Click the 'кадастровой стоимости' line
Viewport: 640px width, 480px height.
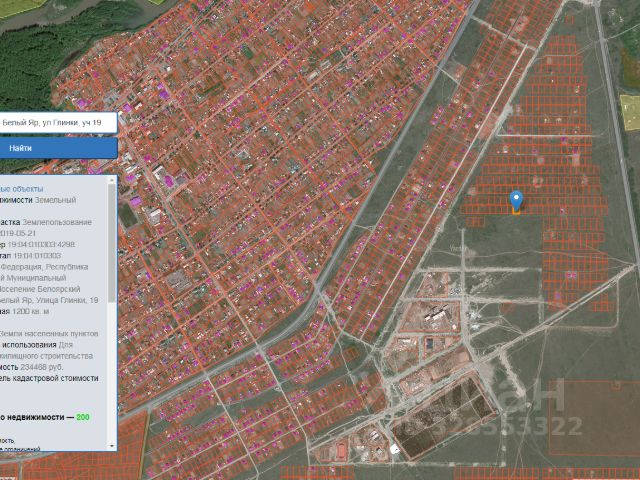tap(54, 378)
